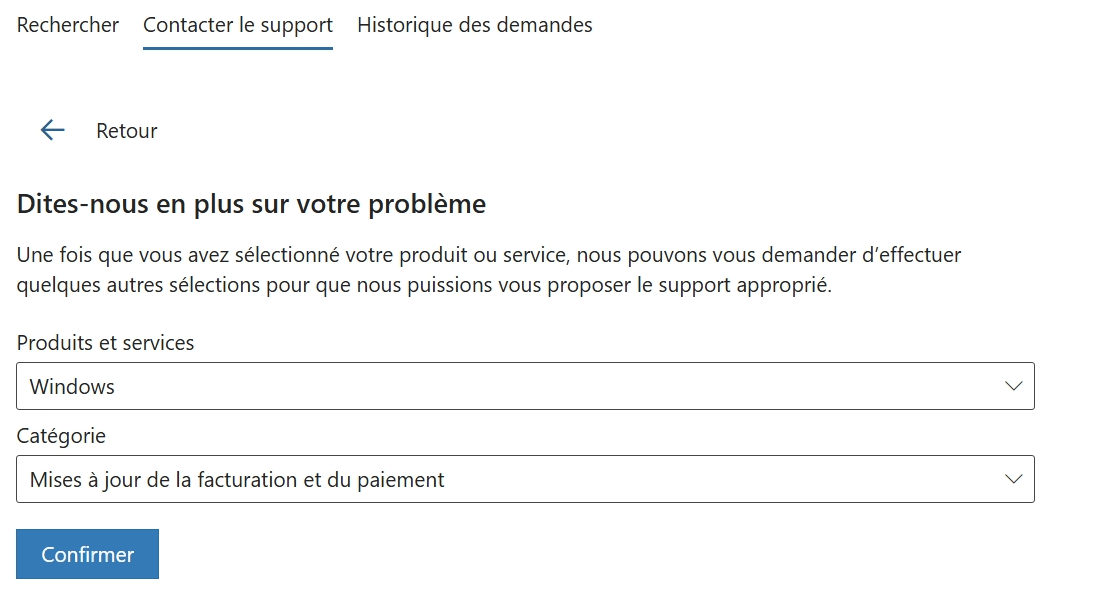The image size is (1107, 605).
Task: Go back using the Retour link
Action: (x=126, y=131)
